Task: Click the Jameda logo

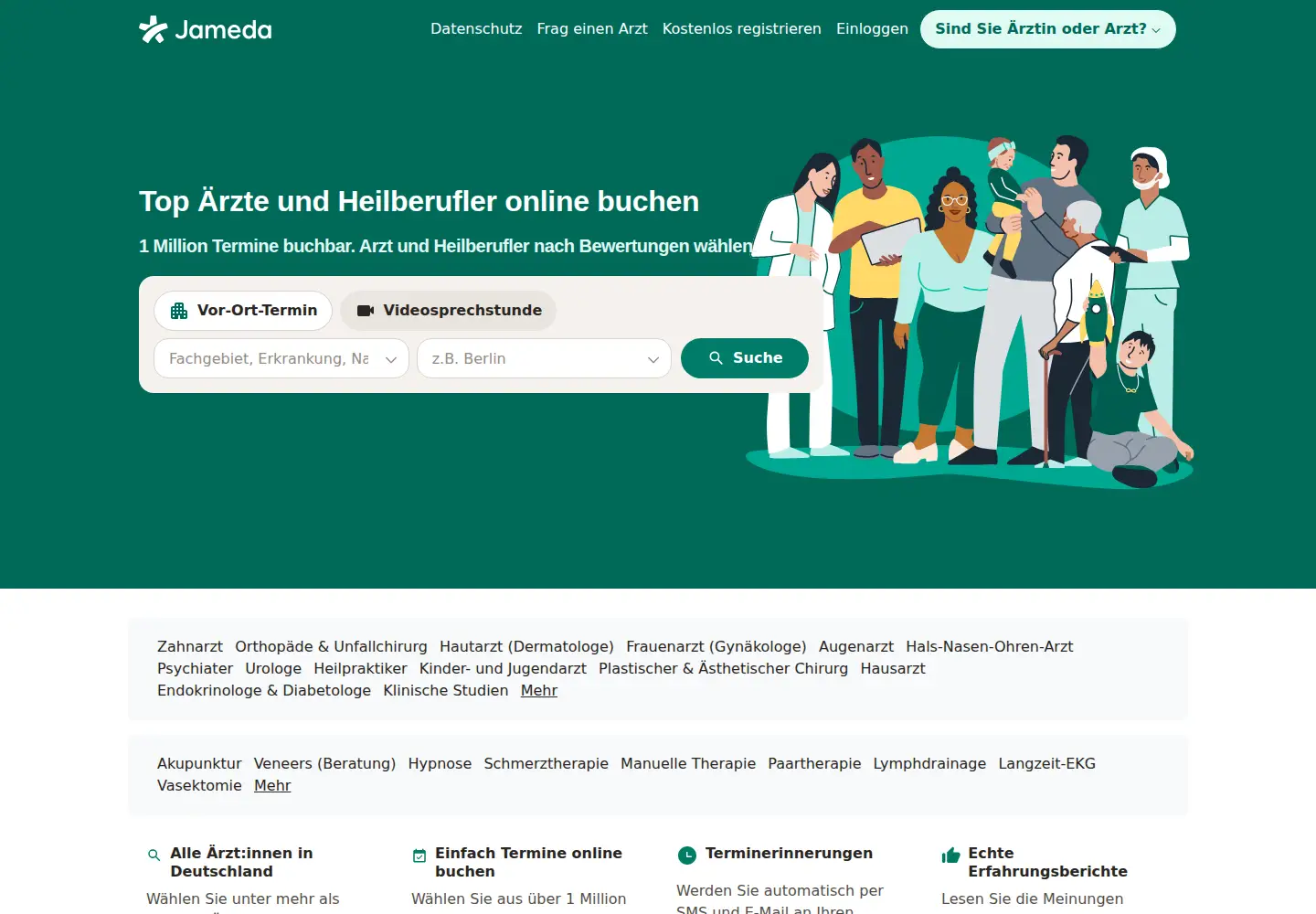Action: click(206, 29)
